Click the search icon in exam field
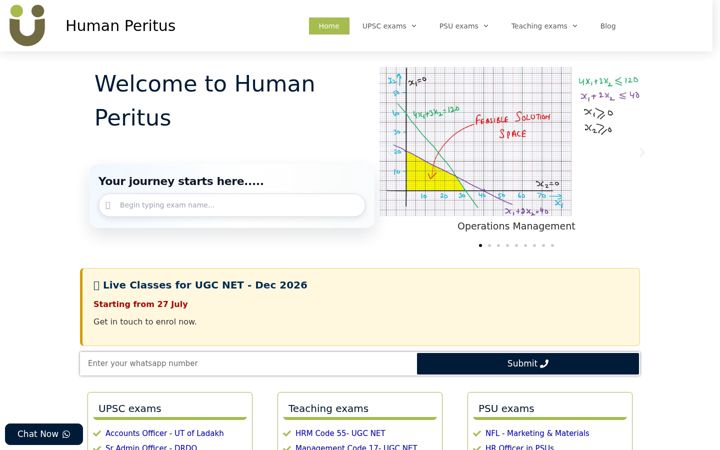Viewport: 720px width, 450px height. [x=108, y=205]
